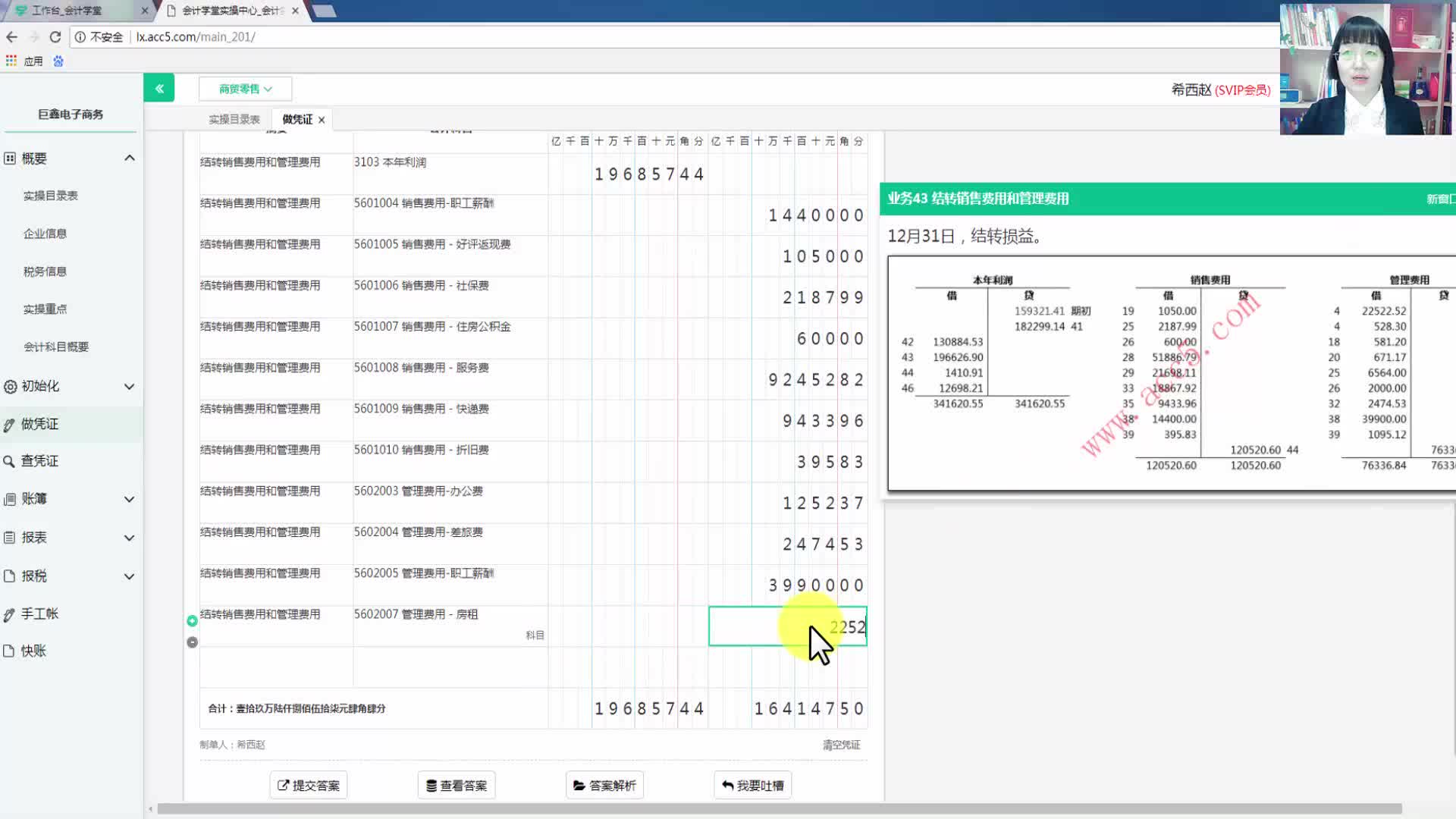The width and height of the screenshot is (1456, 819).
Task: Click the Baidu paw bookmark icon
Action: 58,61
